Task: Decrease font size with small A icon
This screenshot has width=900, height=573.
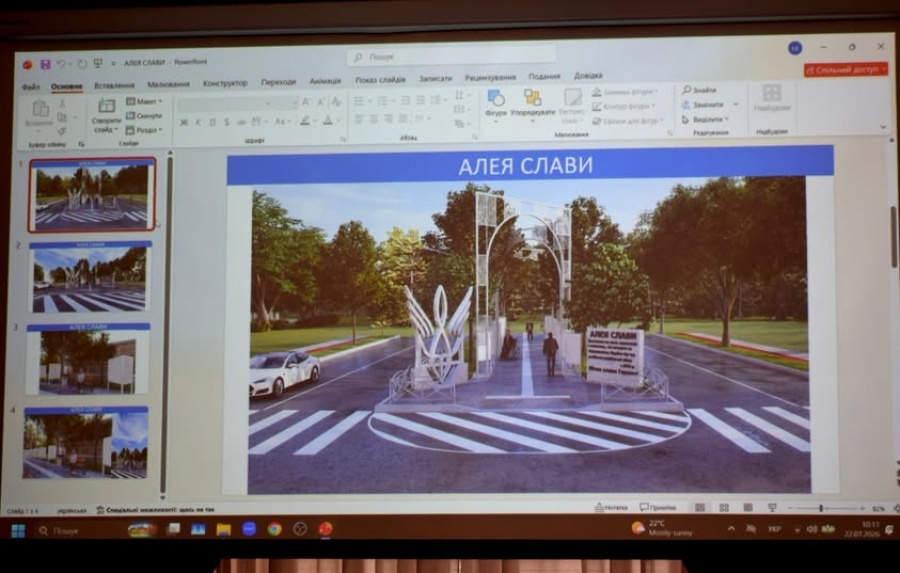Action: tap(320, 103)
